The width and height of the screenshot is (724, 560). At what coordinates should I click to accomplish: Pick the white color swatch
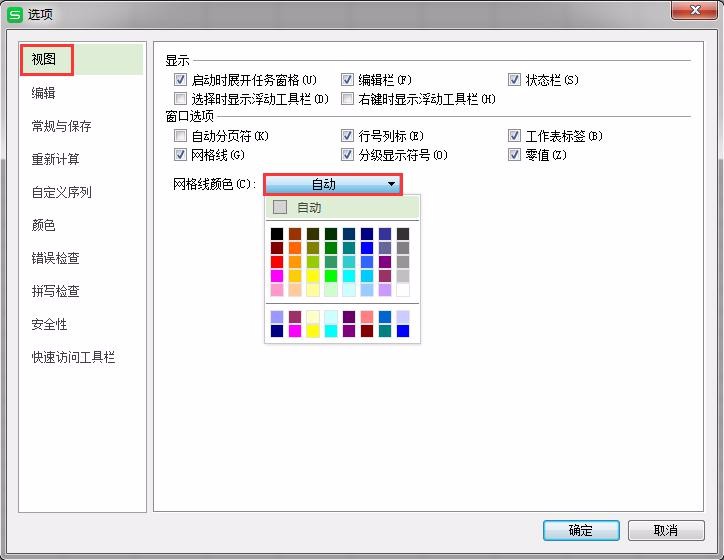pos(403,290)
